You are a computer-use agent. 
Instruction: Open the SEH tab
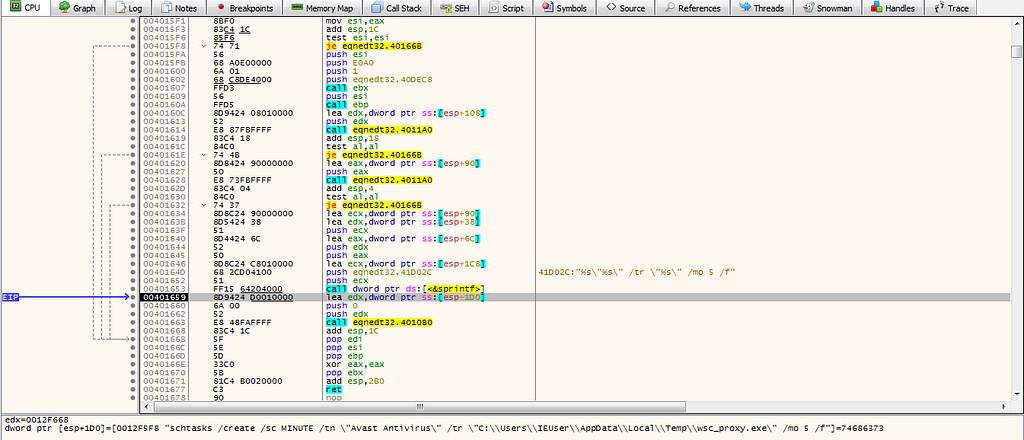pyautogui.click(x=456, y=8)
